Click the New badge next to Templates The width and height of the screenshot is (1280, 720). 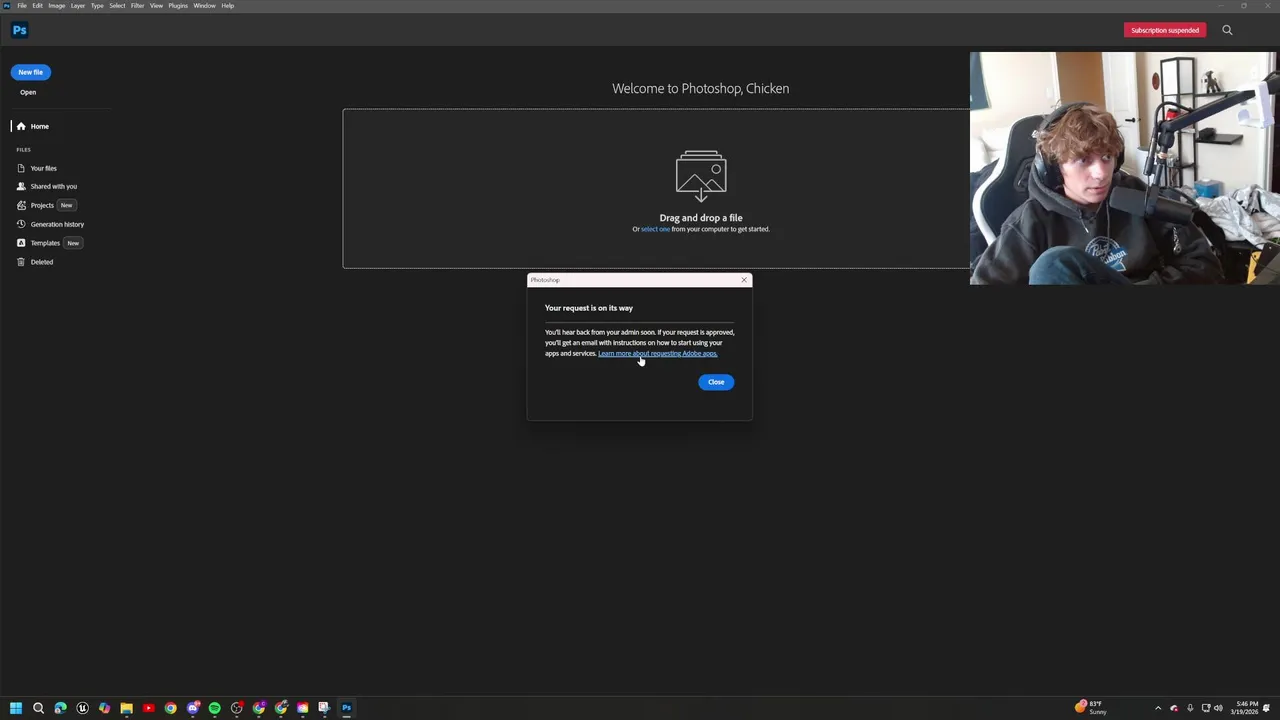(x=73, y=243)
